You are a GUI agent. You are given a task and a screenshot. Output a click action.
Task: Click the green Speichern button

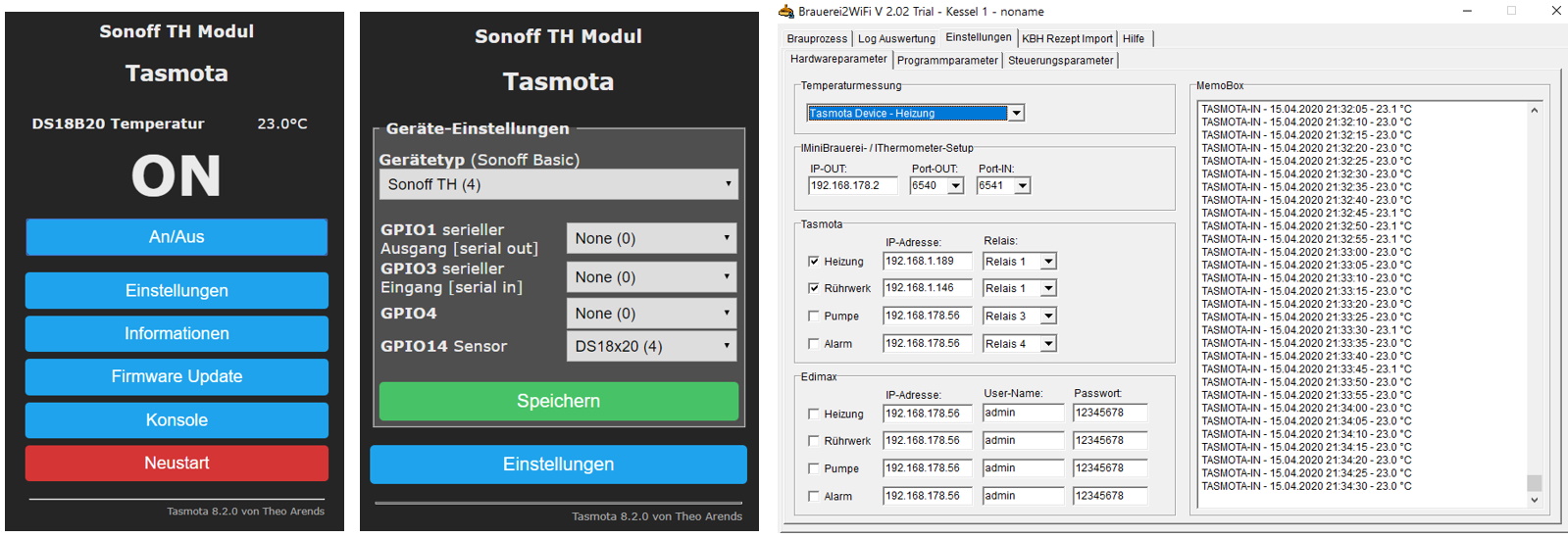tap(558, 401)
